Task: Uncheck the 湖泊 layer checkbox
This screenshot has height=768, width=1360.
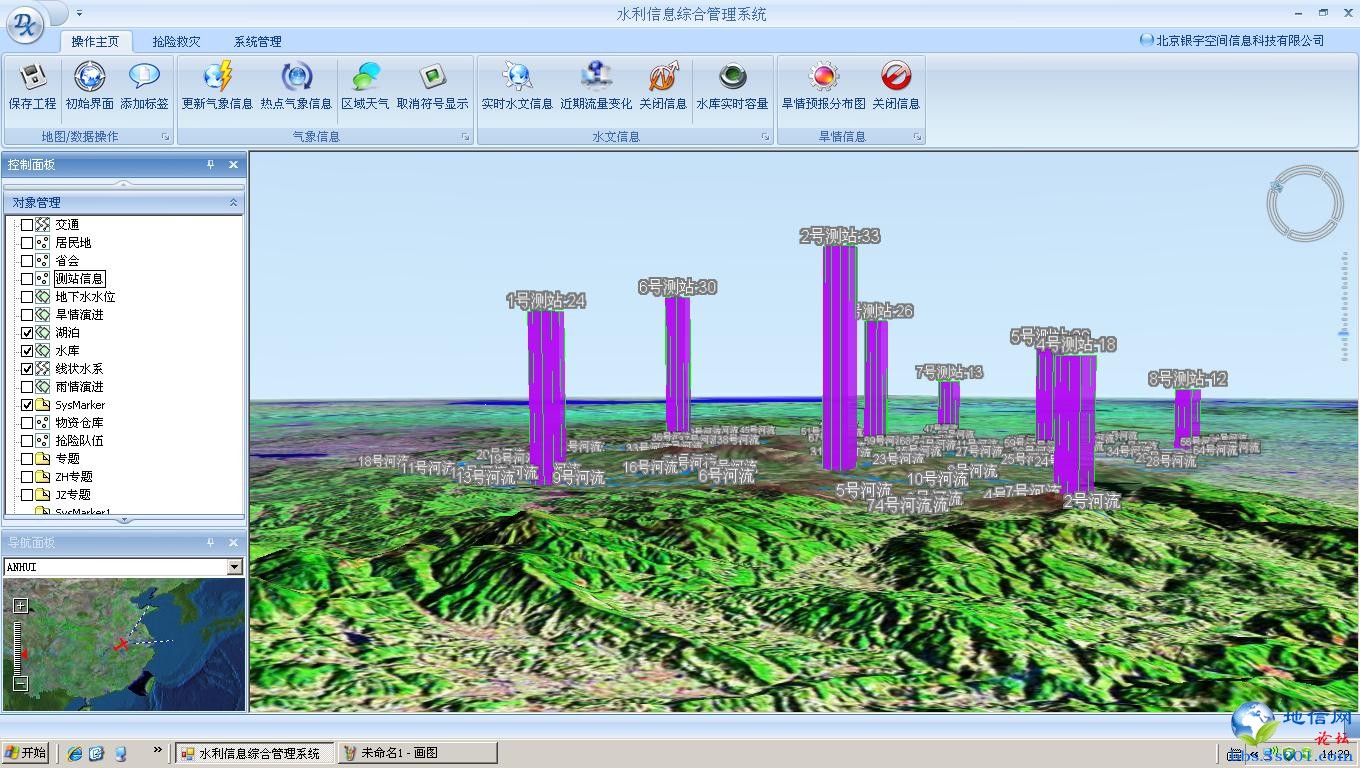Action: 27,333
